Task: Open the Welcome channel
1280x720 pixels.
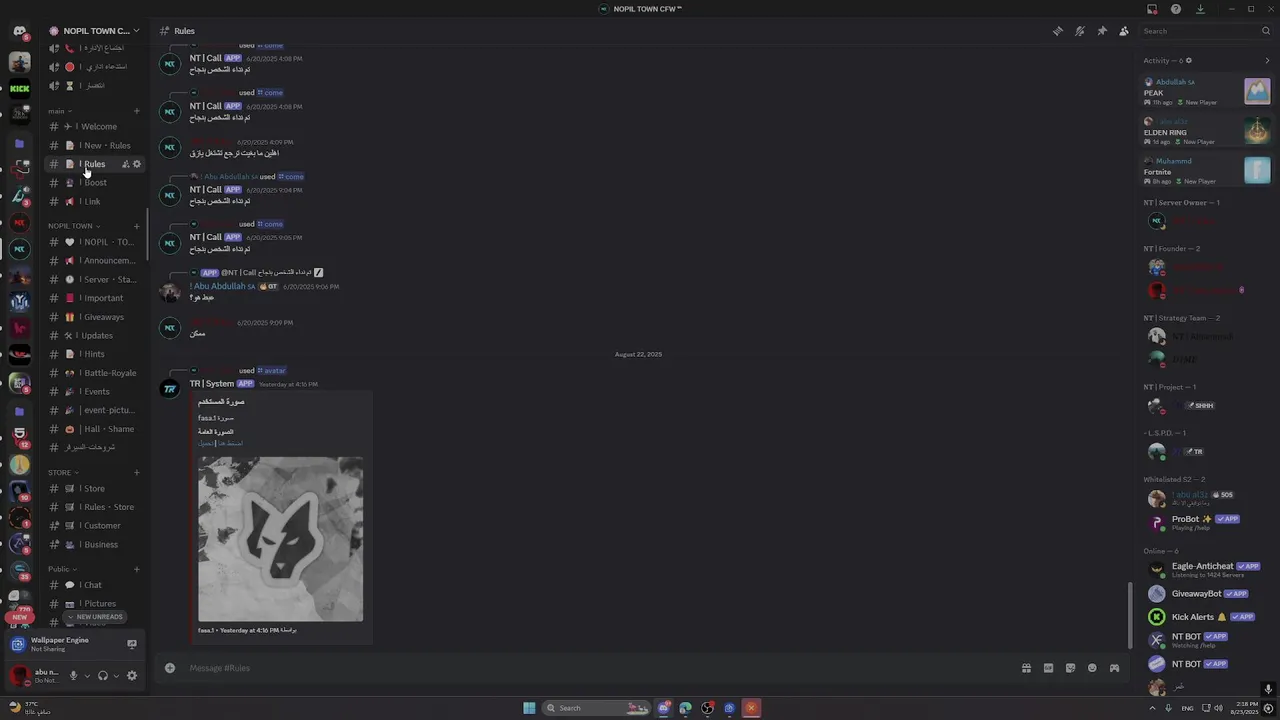Action: [x=96, y=127]
